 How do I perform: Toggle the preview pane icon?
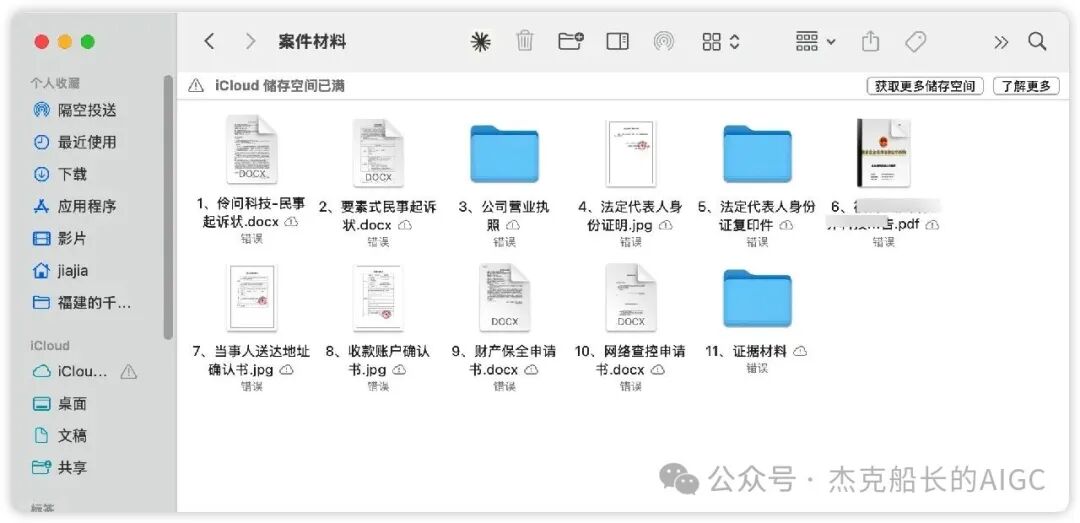tap(618, 42)
